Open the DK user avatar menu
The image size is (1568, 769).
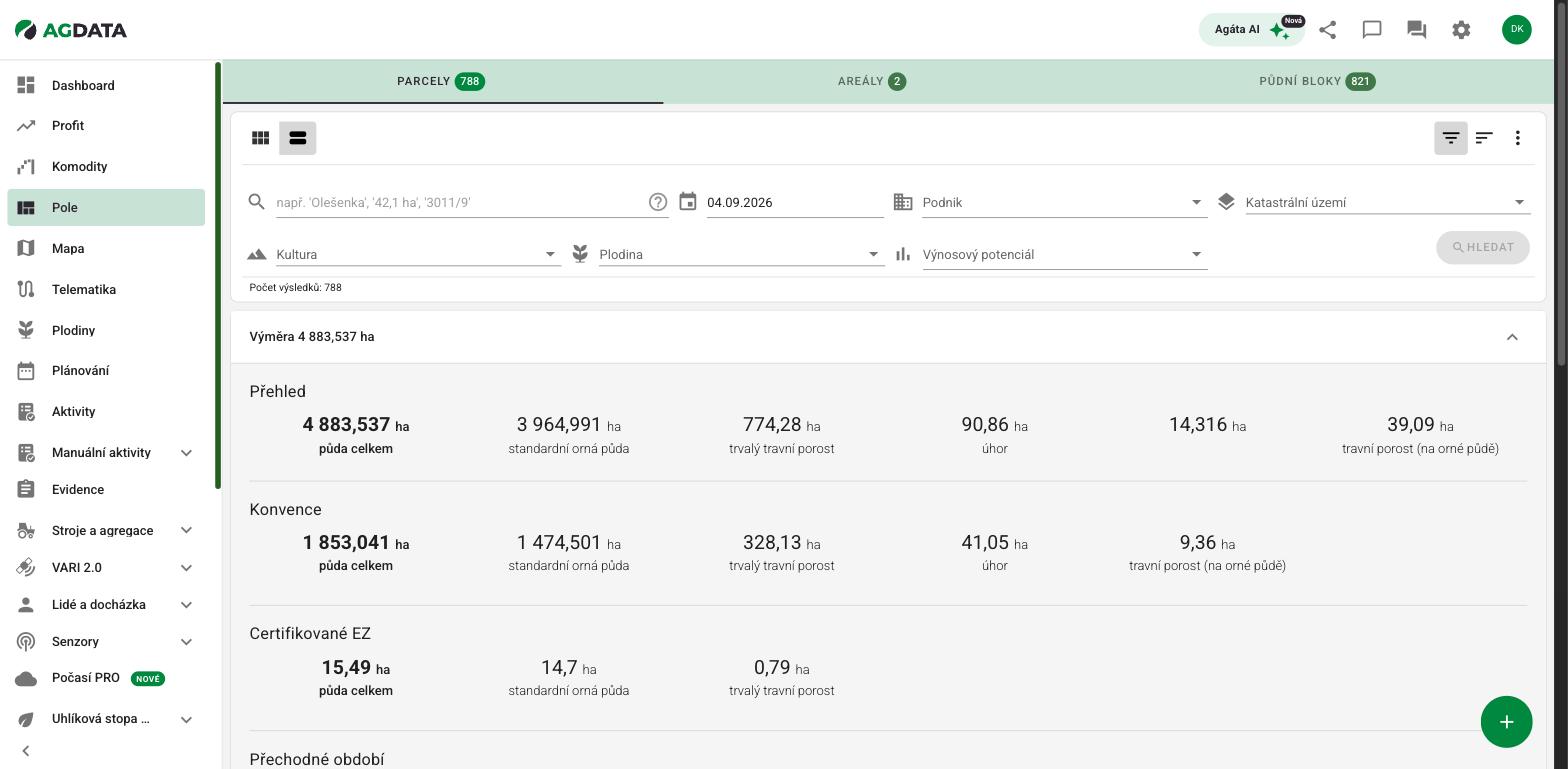1517,30
